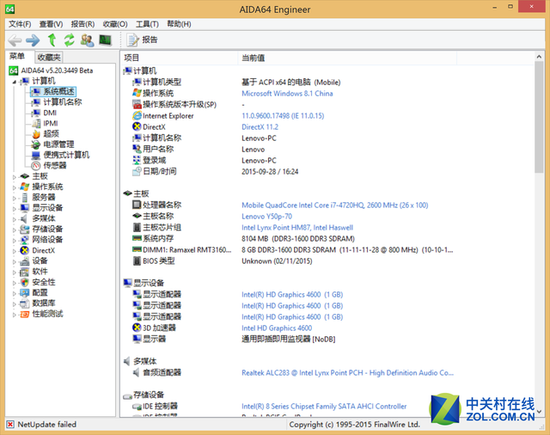Click the AIDA64 v5.20.3449 Beta root node
The height and width of the screenshot is (435, 550).
(57, 71)
